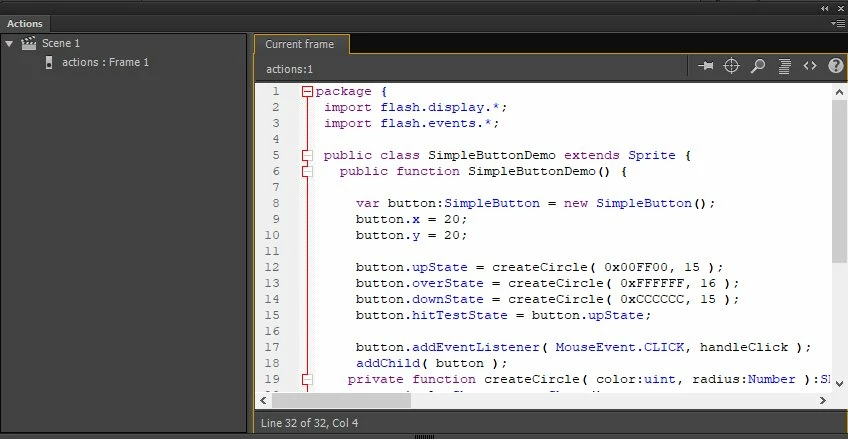Collapse the createCircle fold marker on line 19

(307, 380)
